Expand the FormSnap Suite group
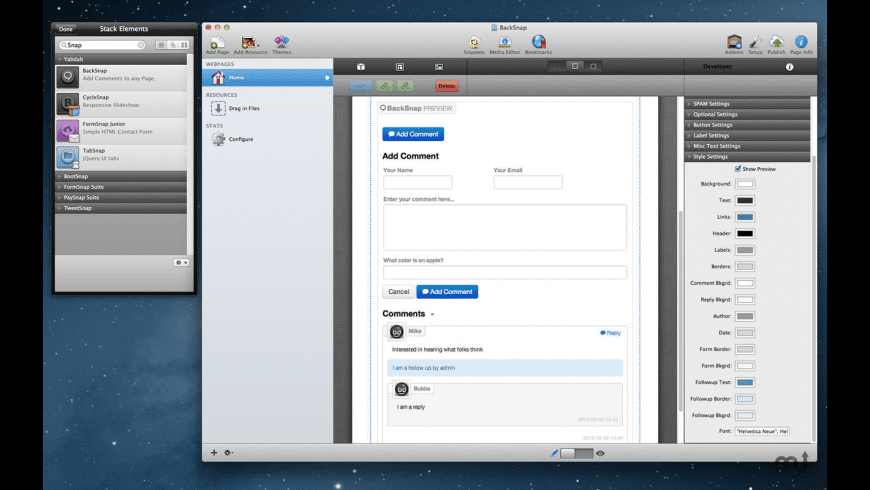This screenshot has width=870, height=490. point(121,187)
